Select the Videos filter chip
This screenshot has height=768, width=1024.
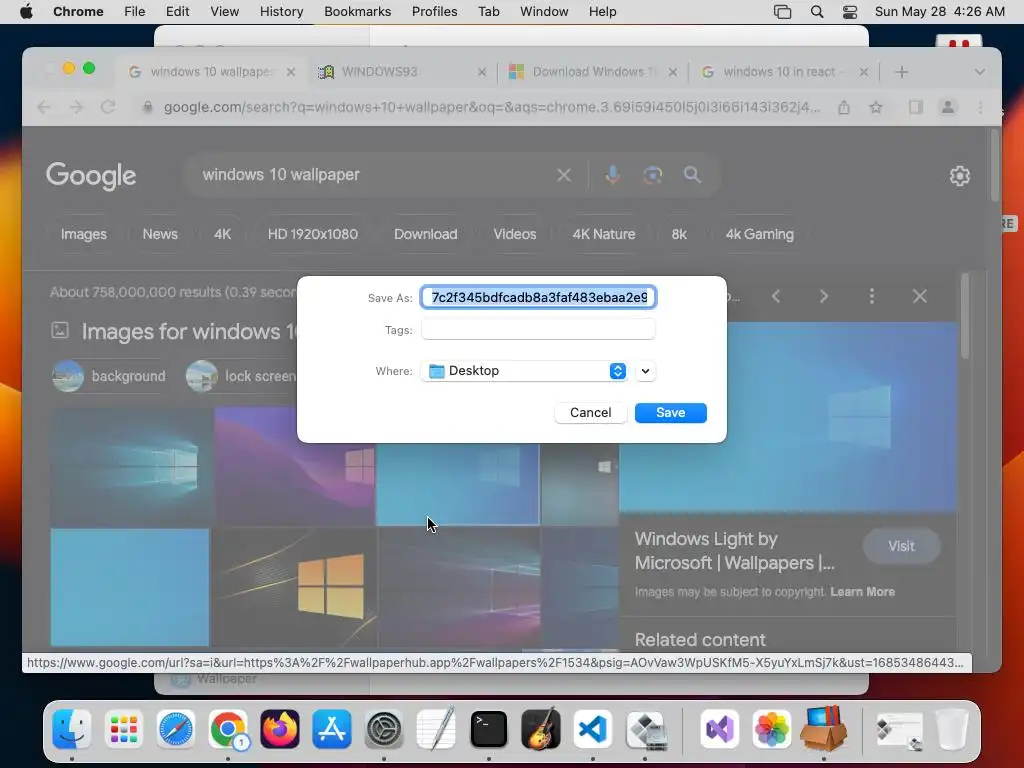(x=515, y=234)
